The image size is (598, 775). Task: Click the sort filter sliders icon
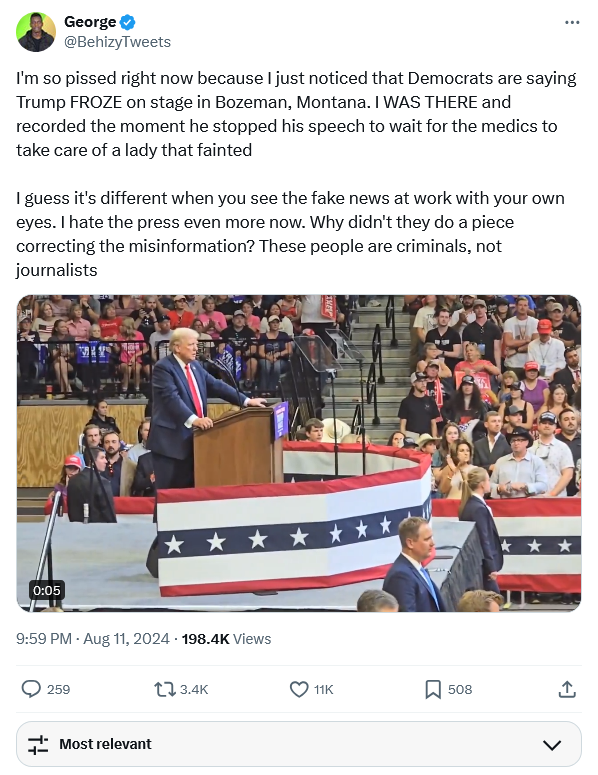pyautogui.click(x=38, y=744)
